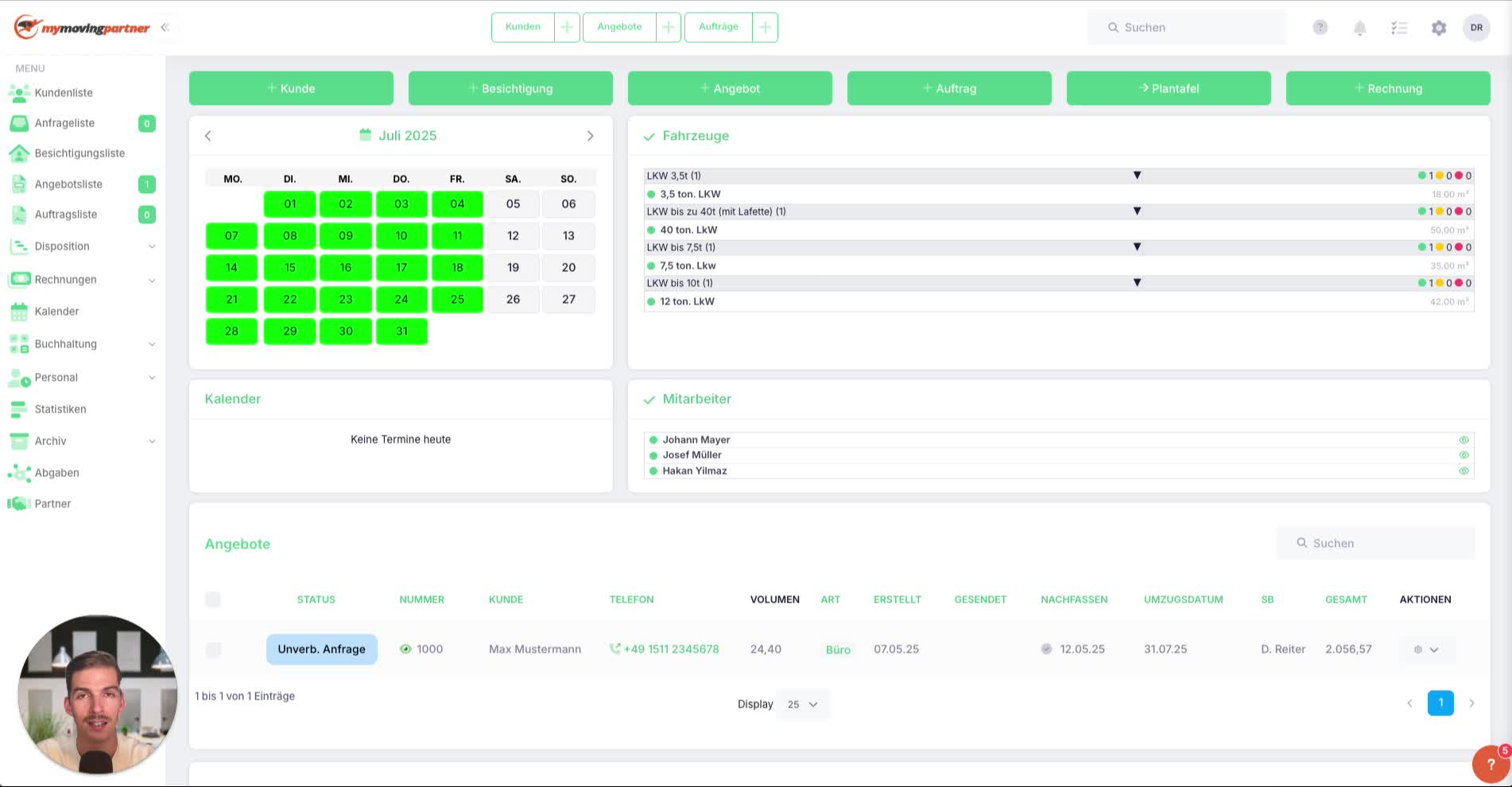Open the orange help chat bubble
Viewport: 1512px width, 787px height.
point(1491,765)
